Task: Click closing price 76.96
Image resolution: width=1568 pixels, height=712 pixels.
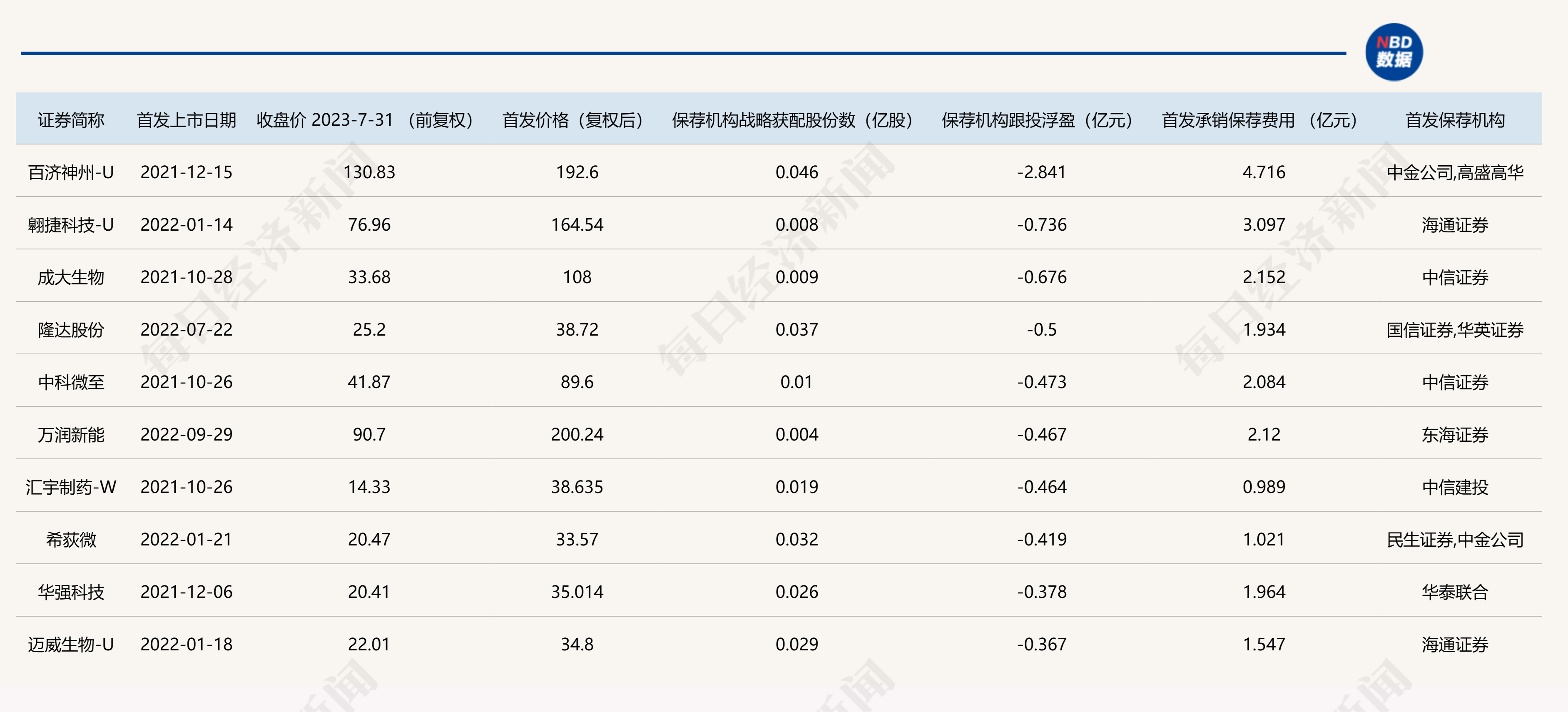Action: (369, 224)
